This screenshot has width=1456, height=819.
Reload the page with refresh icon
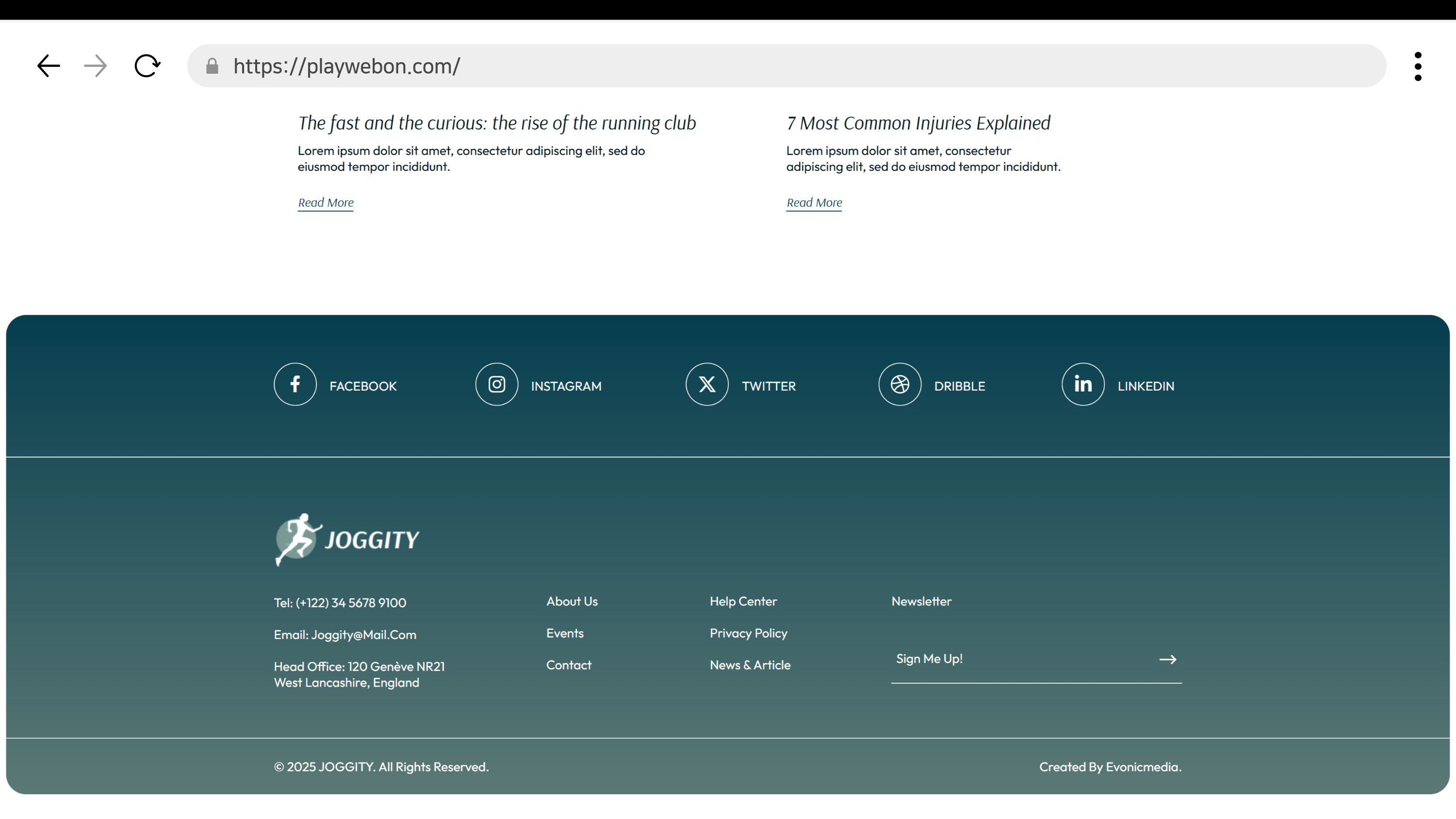pos(147,66)
